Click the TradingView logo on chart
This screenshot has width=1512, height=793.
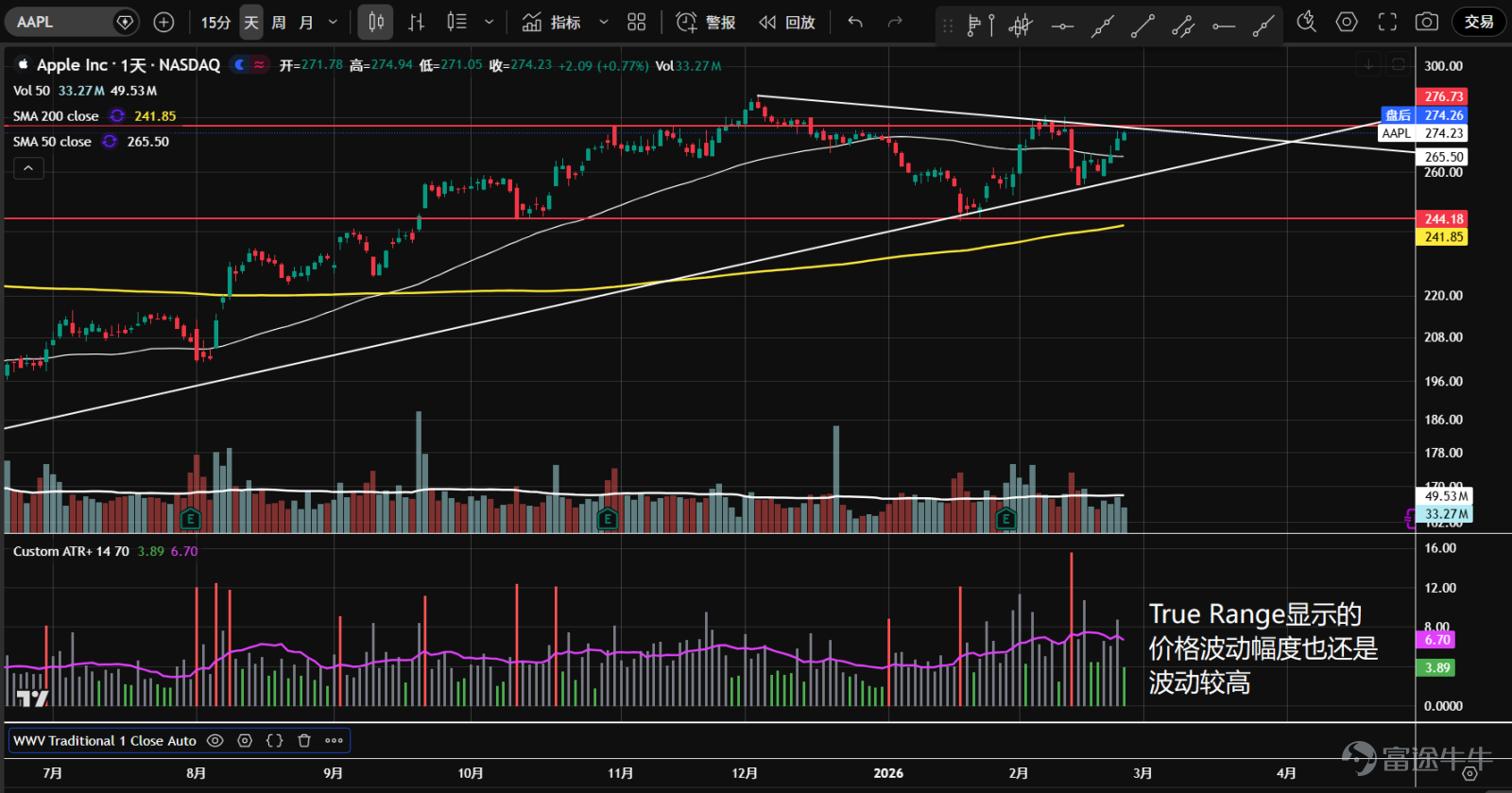pos(32,698)
